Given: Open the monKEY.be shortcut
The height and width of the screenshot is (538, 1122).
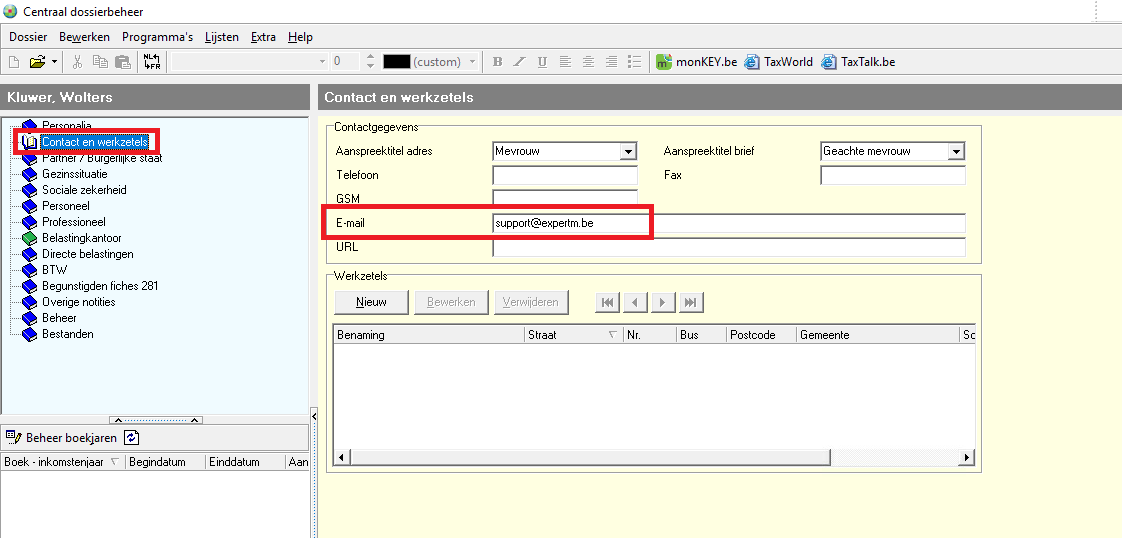Looking at the screenshot, I should pos(697,62).
